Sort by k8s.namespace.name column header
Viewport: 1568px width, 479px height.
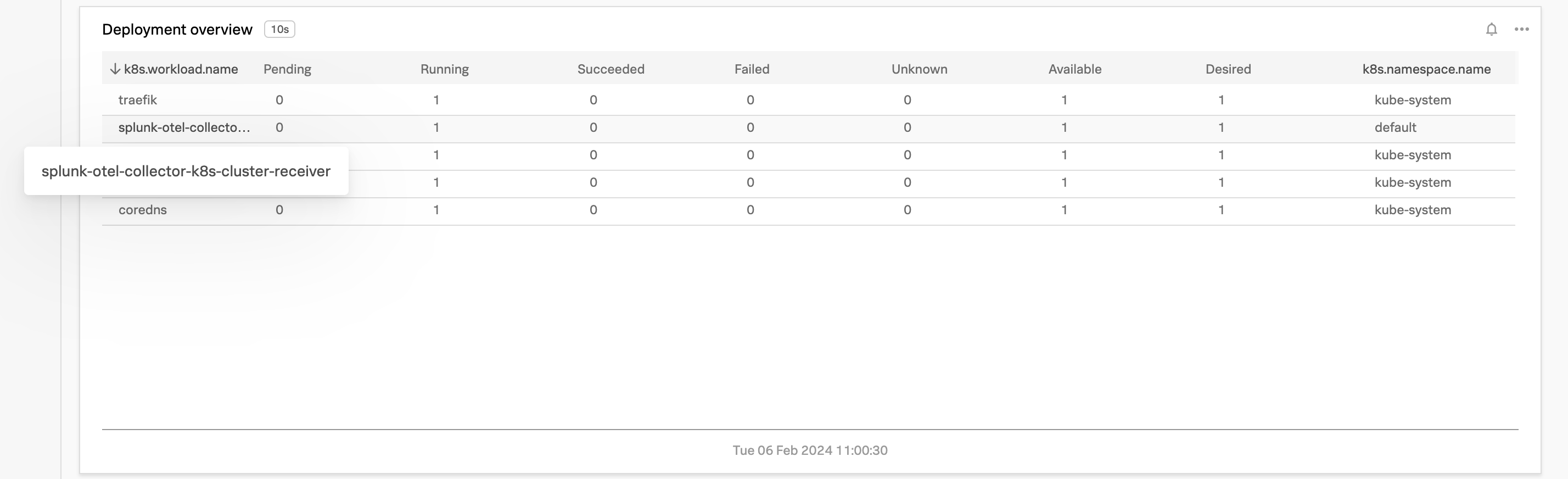pos(1426,69)
